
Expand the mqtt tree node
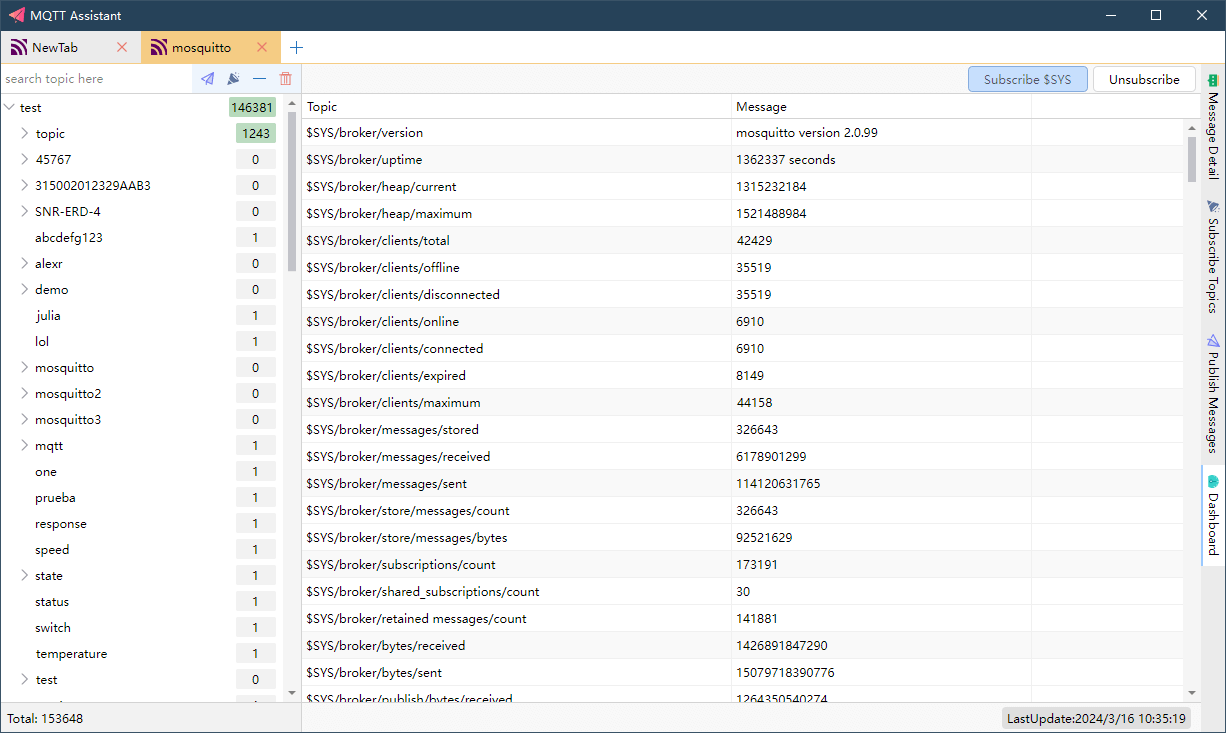pos(25,445)
